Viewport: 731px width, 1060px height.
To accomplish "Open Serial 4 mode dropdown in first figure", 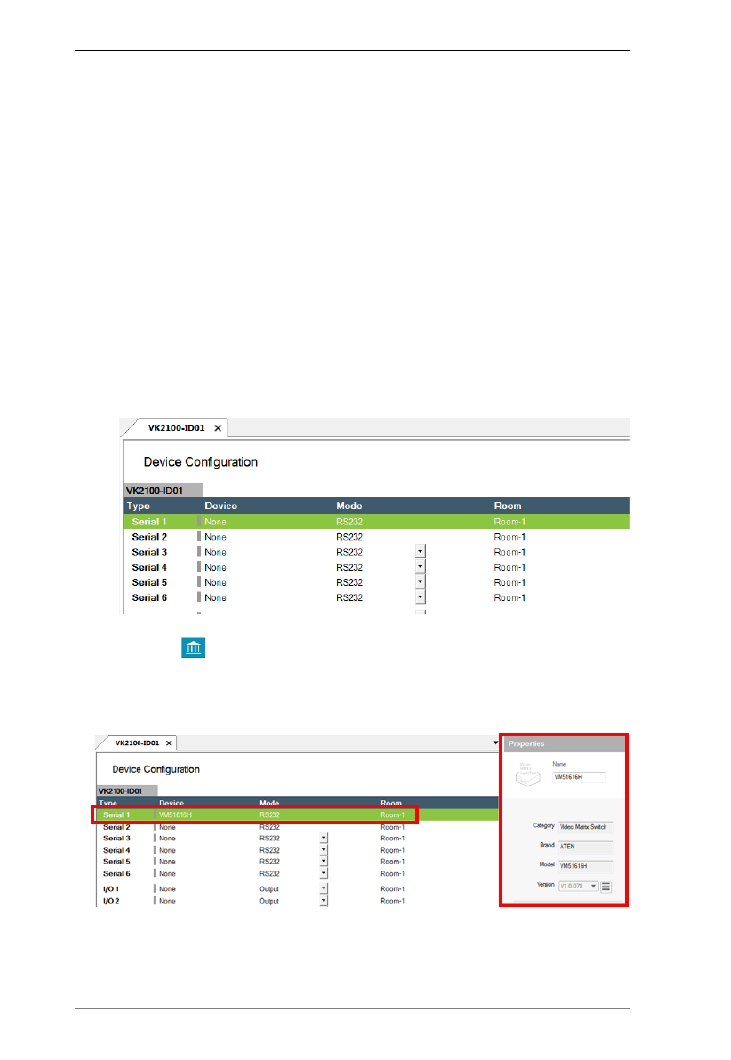I will click(x=420, y=567).
